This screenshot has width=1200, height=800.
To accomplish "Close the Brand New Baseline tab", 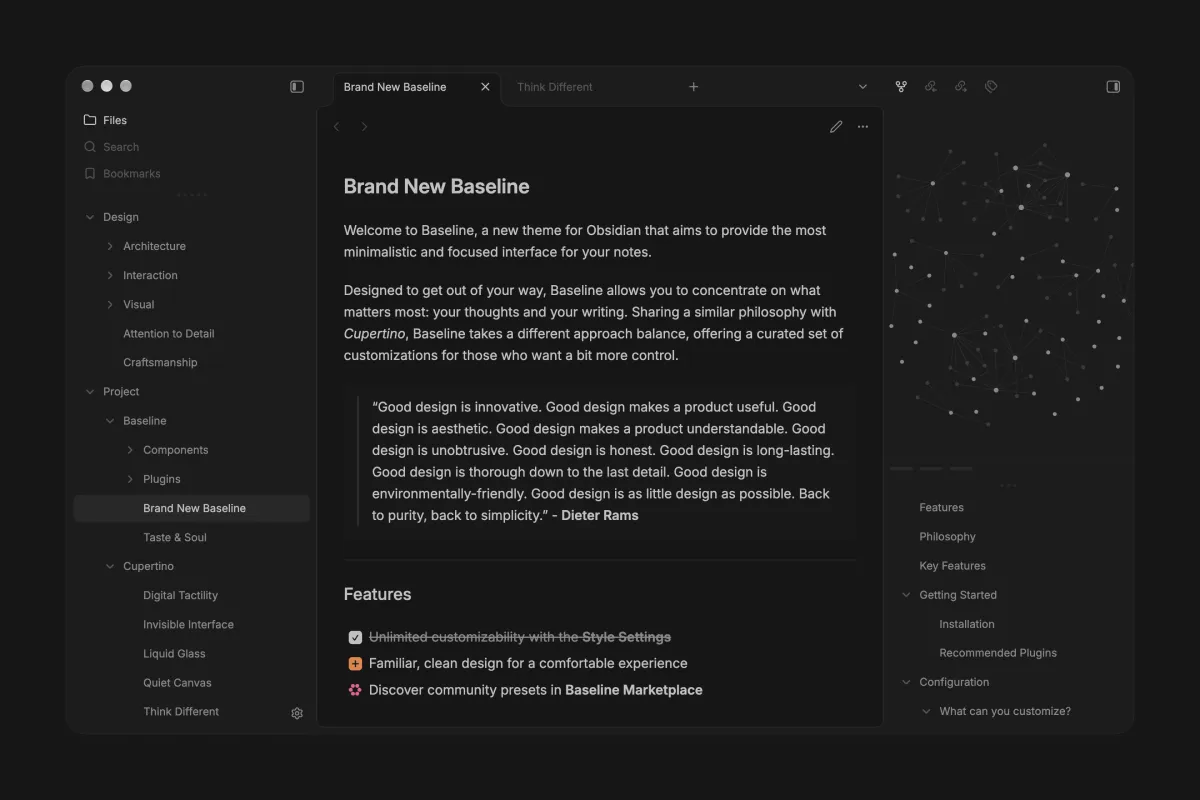I will (x=486, y=87).
